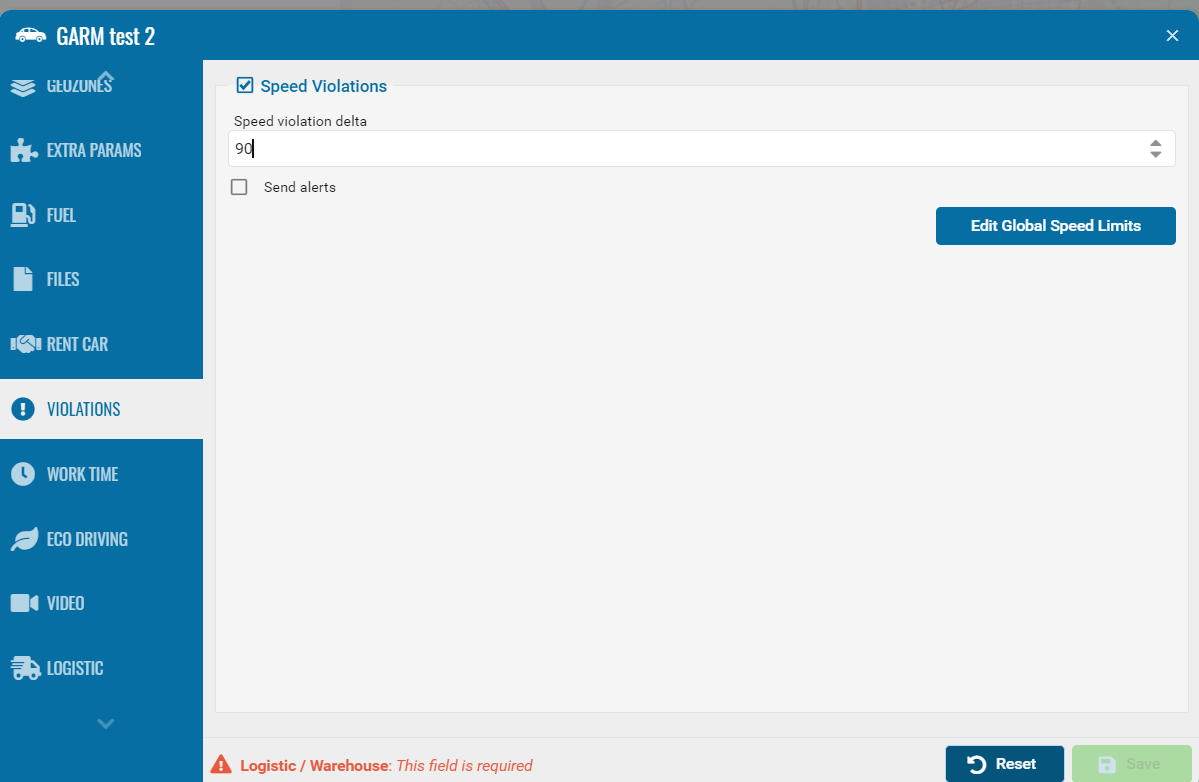Click the Rent Car handshake icon
This screenshot has height=782, width=1199.
[23, 344]
